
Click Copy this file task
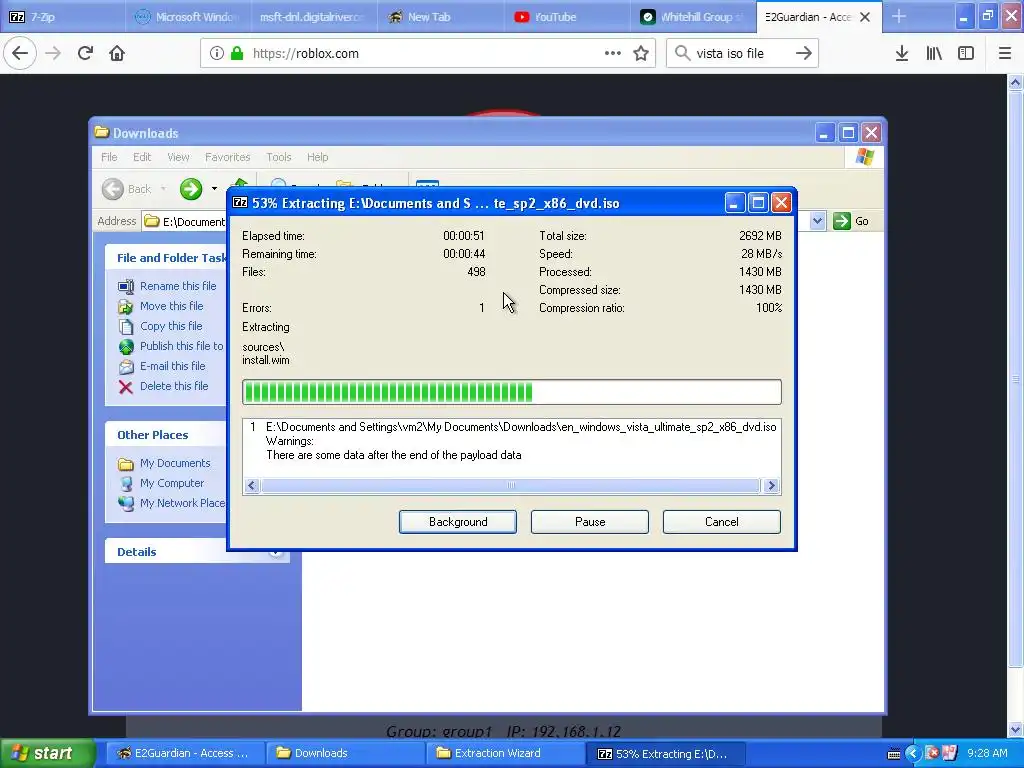[171, 326]
